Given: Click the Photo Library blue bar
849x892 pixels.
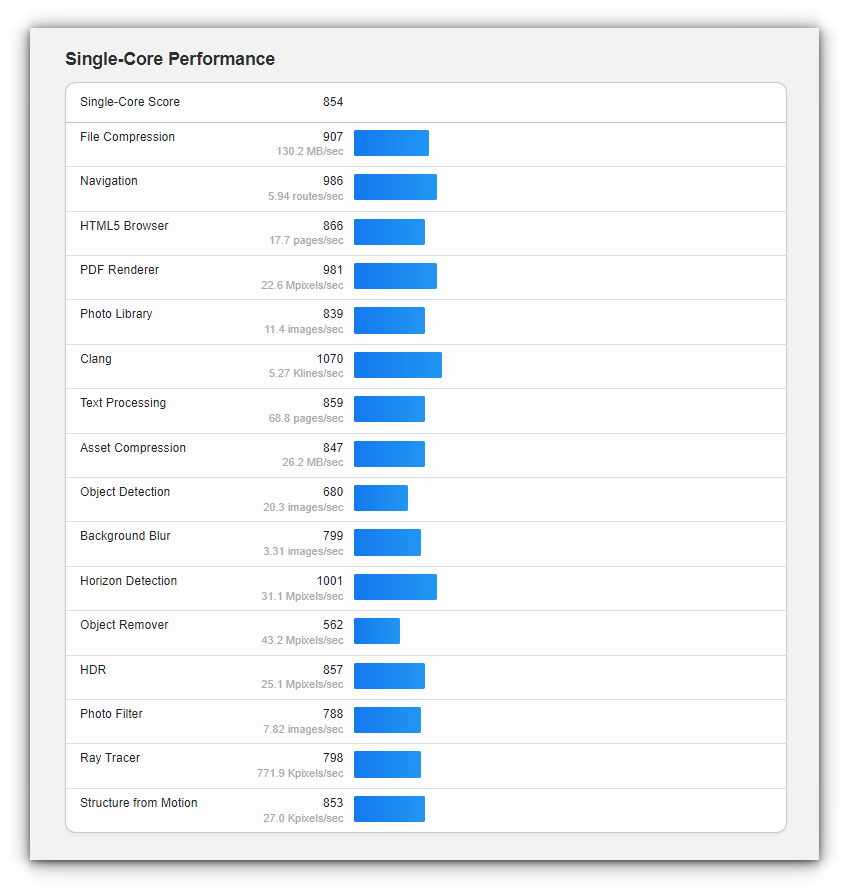Looking at the screenshot, I should coord(389,320).
